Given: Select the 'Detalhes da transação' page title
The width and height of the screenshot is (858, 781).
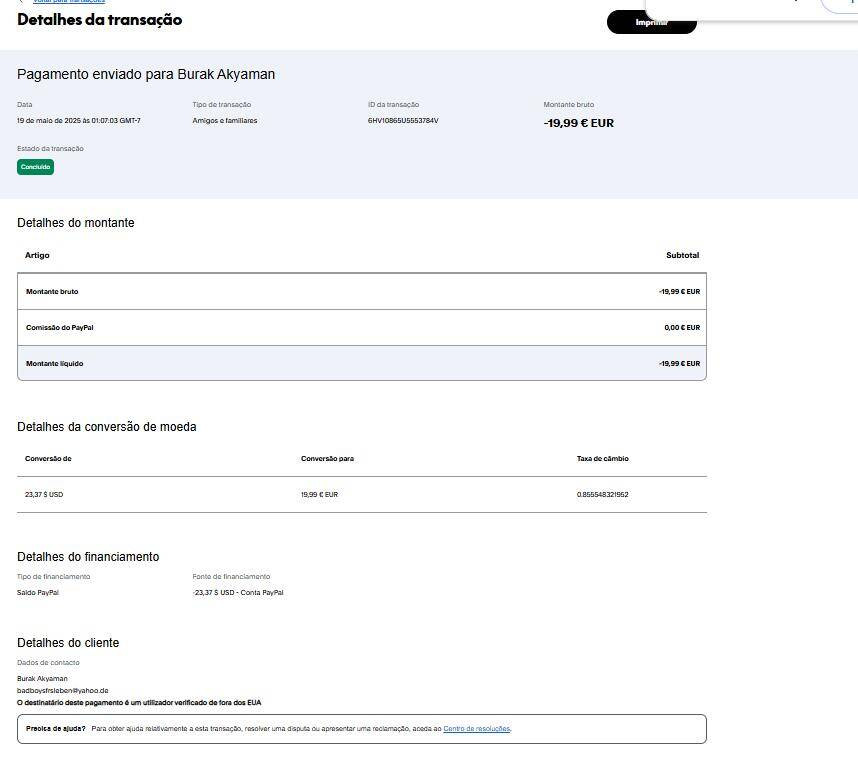Looking at the screenshot, I should point(100,20).
